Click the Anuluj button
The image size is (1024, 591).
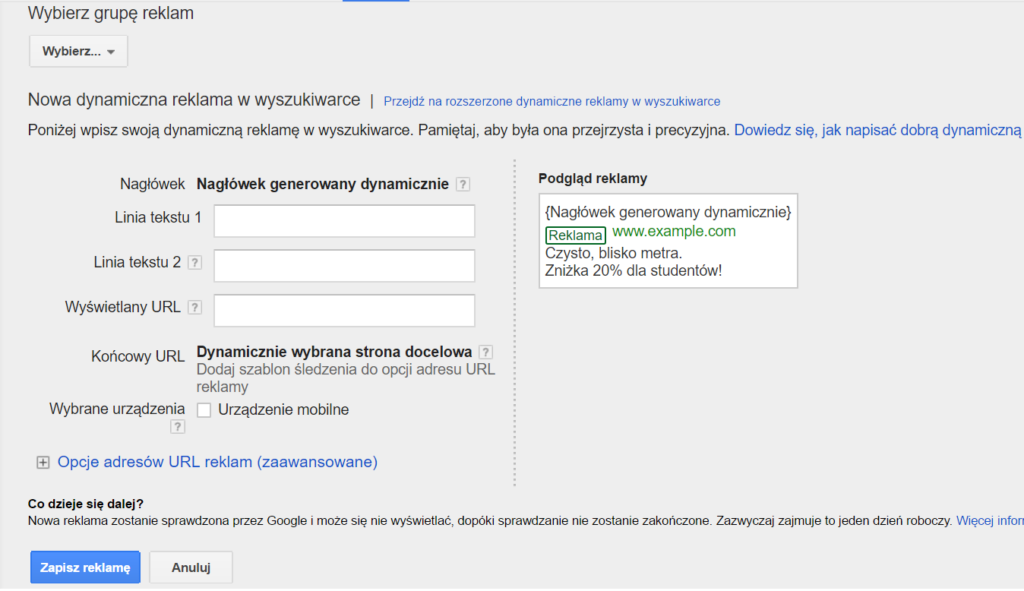(190, 566)
